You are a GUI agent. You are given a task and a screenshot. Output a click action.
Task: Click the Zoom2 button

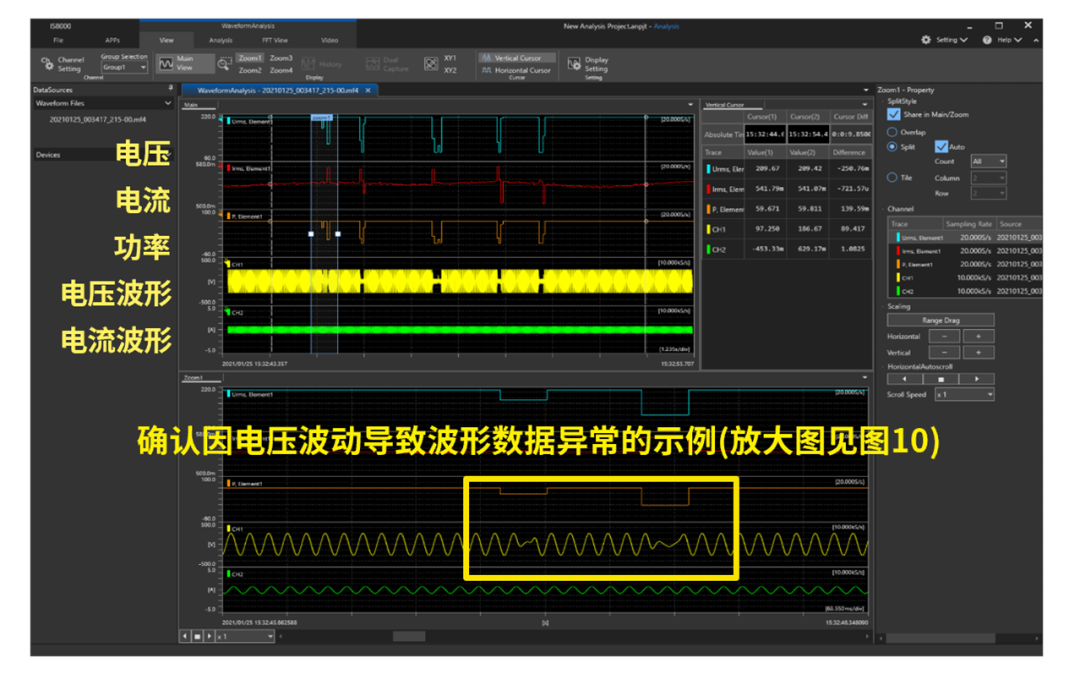[249, 70]
